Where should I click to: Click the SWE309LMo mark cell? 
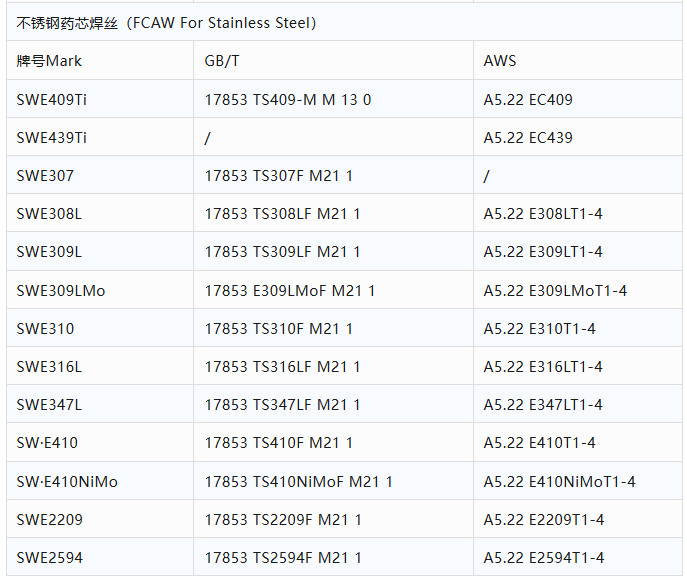61,291
